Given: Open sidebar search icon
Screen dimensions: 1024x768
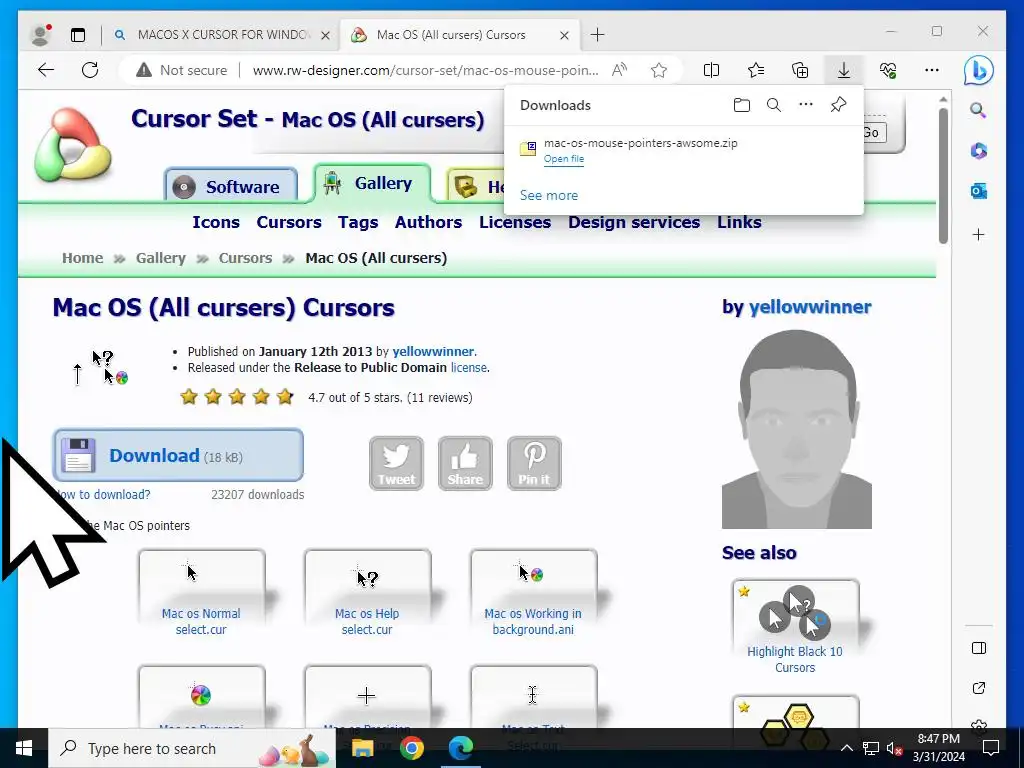Looking at the screenshot, I should tap(978, 110).
